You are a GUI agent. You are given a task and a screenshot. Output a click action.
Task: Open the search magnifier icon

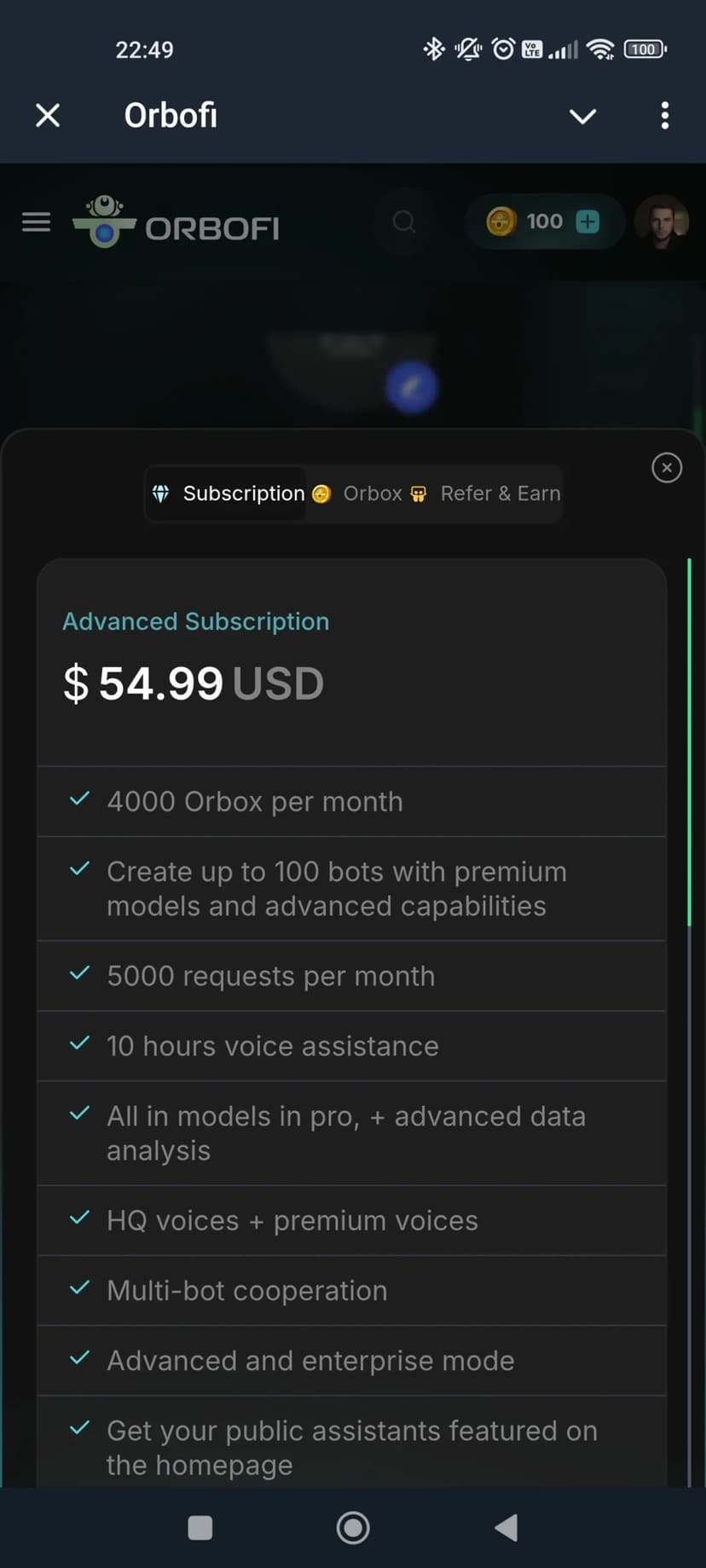tap(404, 222)
